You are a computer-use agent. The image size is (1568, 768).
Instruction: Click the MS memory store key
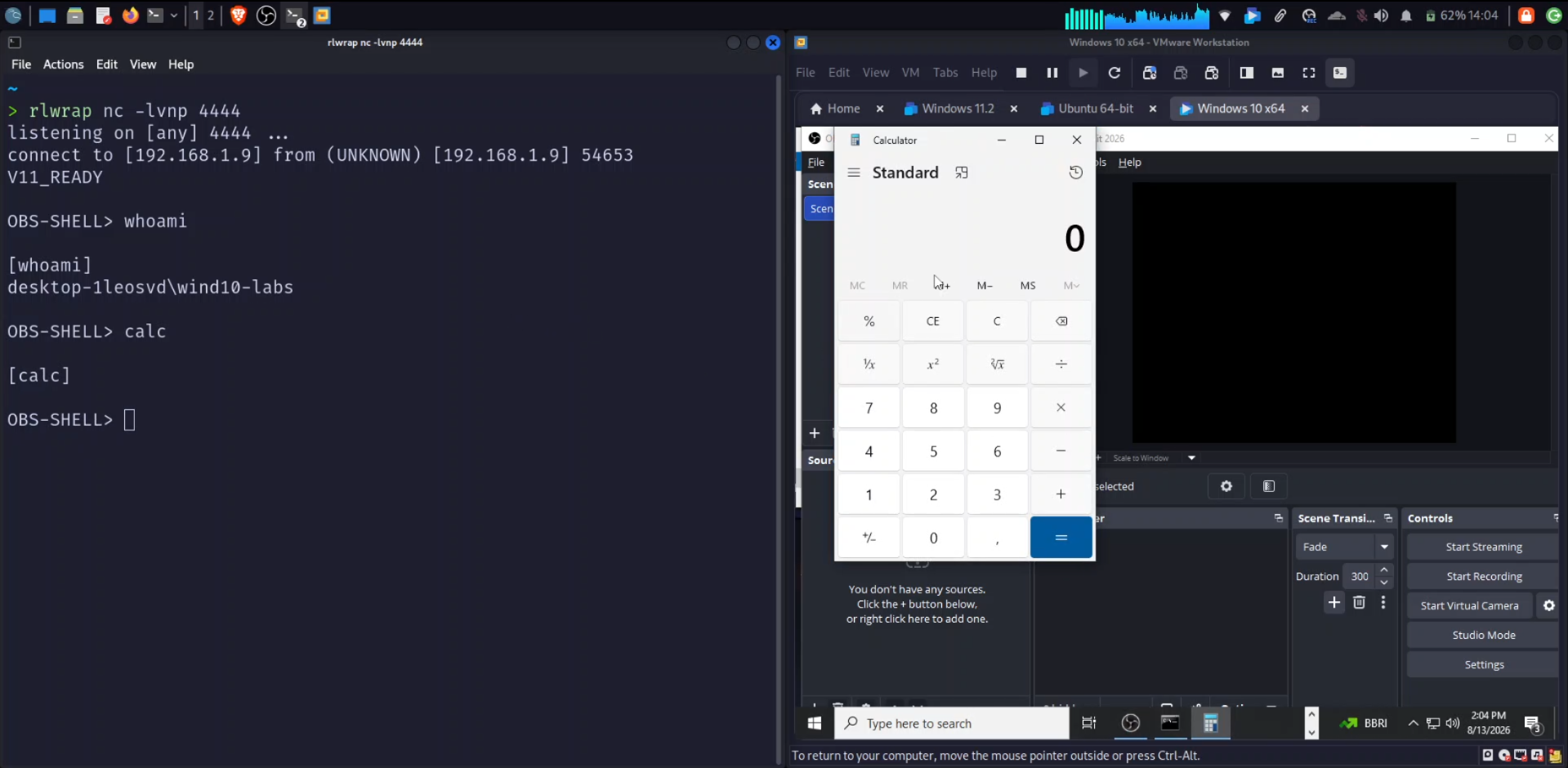point(1028,285)
